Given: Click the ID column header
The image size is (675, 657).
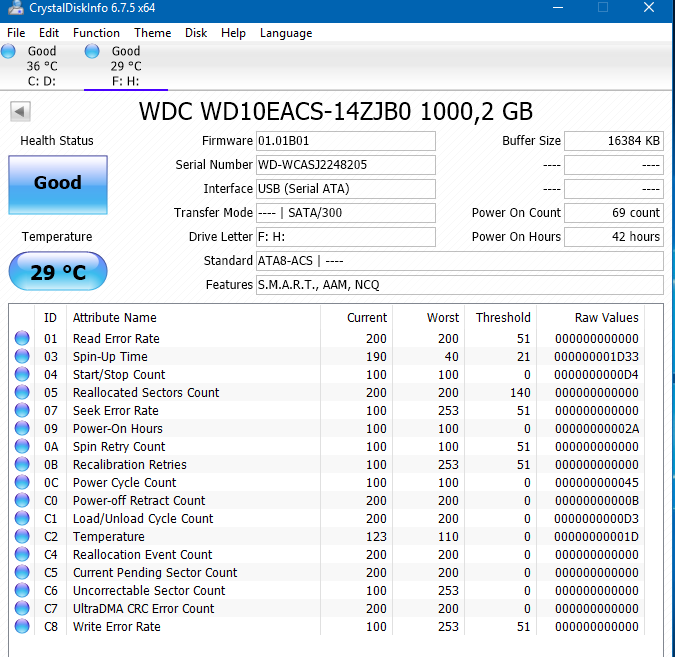Looking at the screenshot, I should click(50, 318).
